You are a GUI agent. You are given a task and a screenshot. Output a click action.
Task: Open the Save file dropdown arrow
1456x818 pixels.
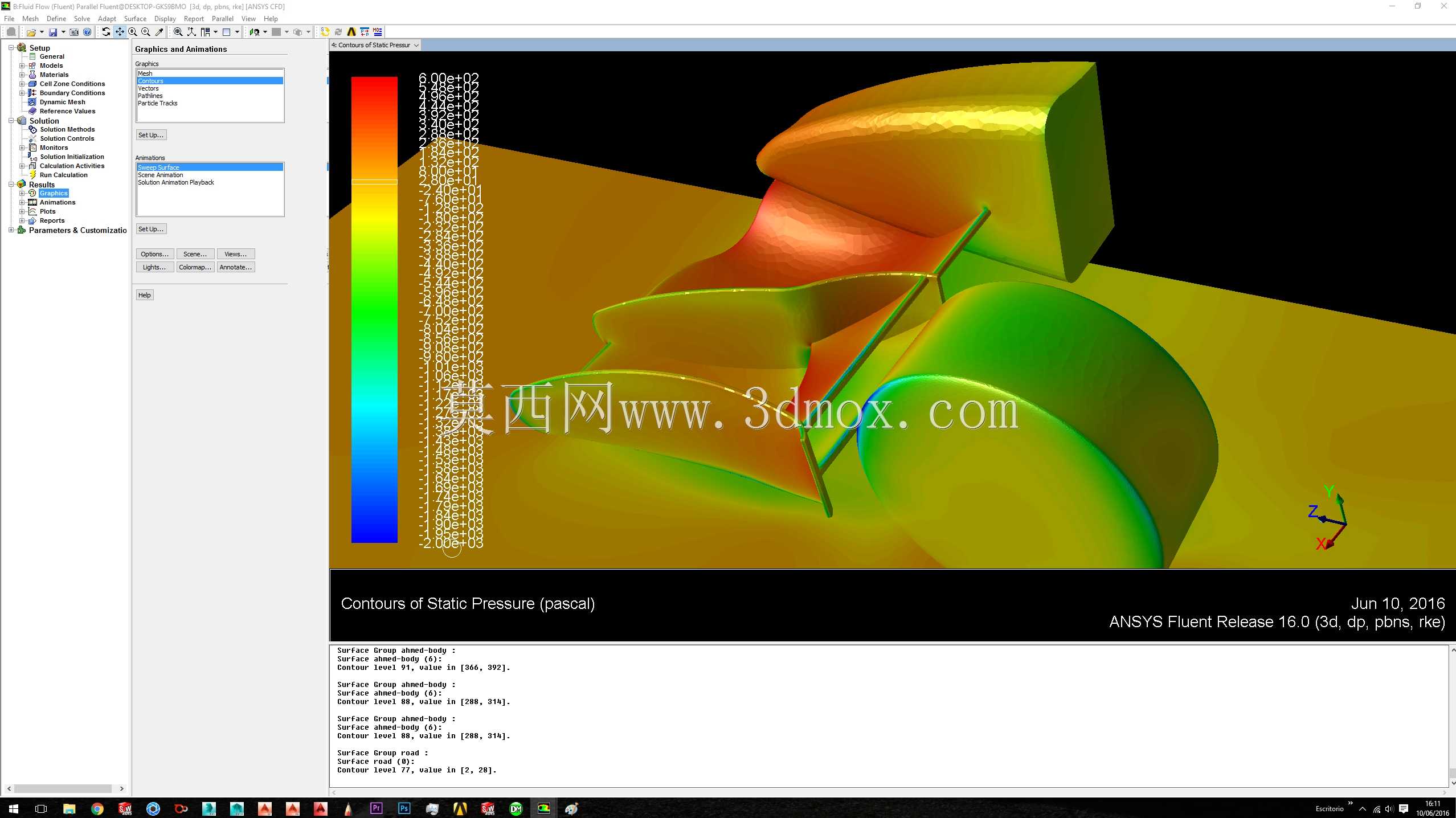(63, 32)
